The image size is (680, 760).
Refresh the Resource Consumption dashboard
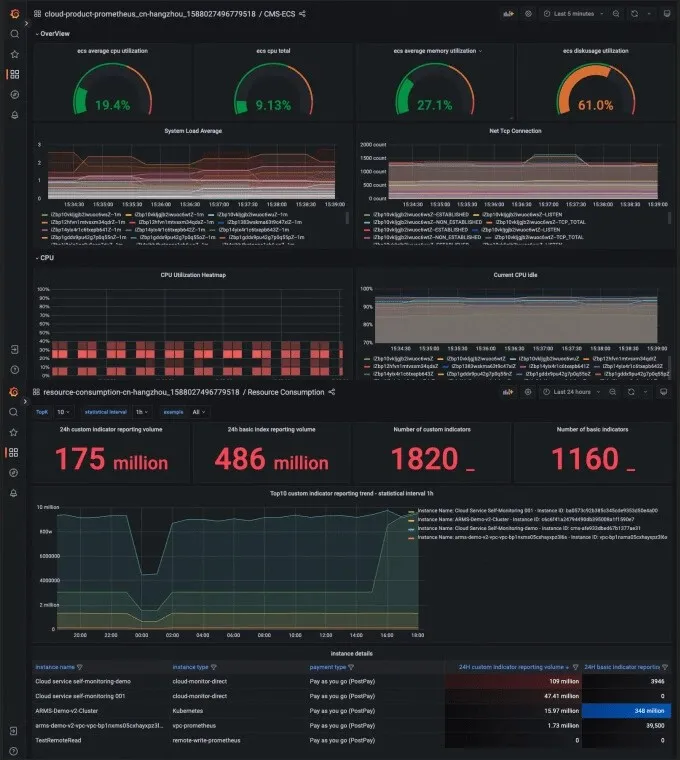631,392
